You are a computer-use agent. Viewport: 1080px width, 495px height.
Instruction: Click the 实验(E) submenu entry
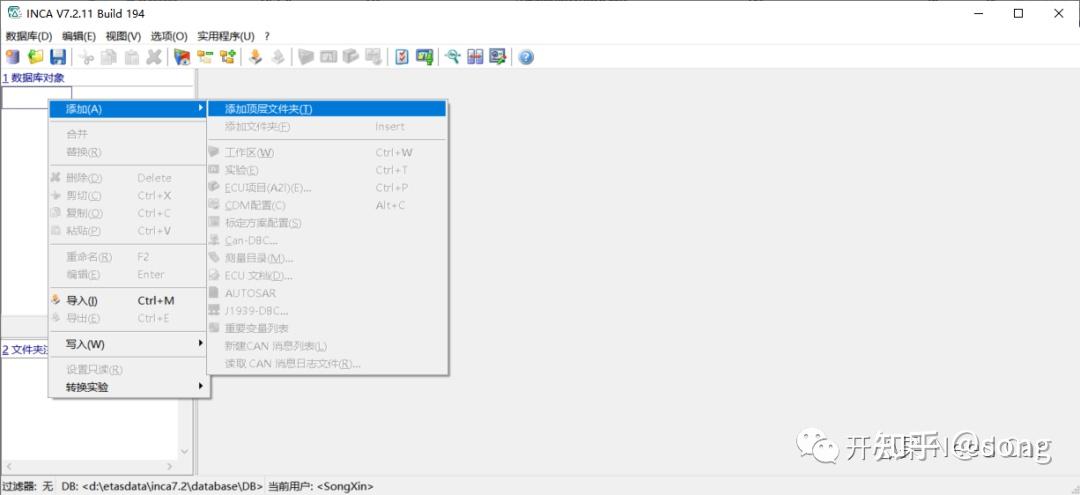point(326,170)
